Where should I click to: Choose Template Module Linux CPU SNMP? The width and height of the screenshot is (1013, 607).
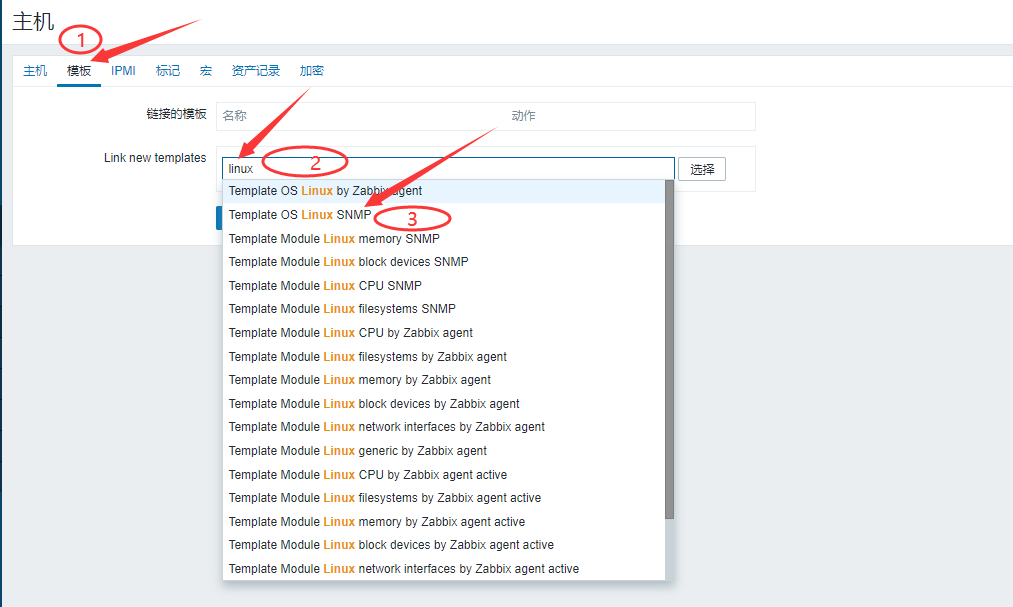[444, 286]
